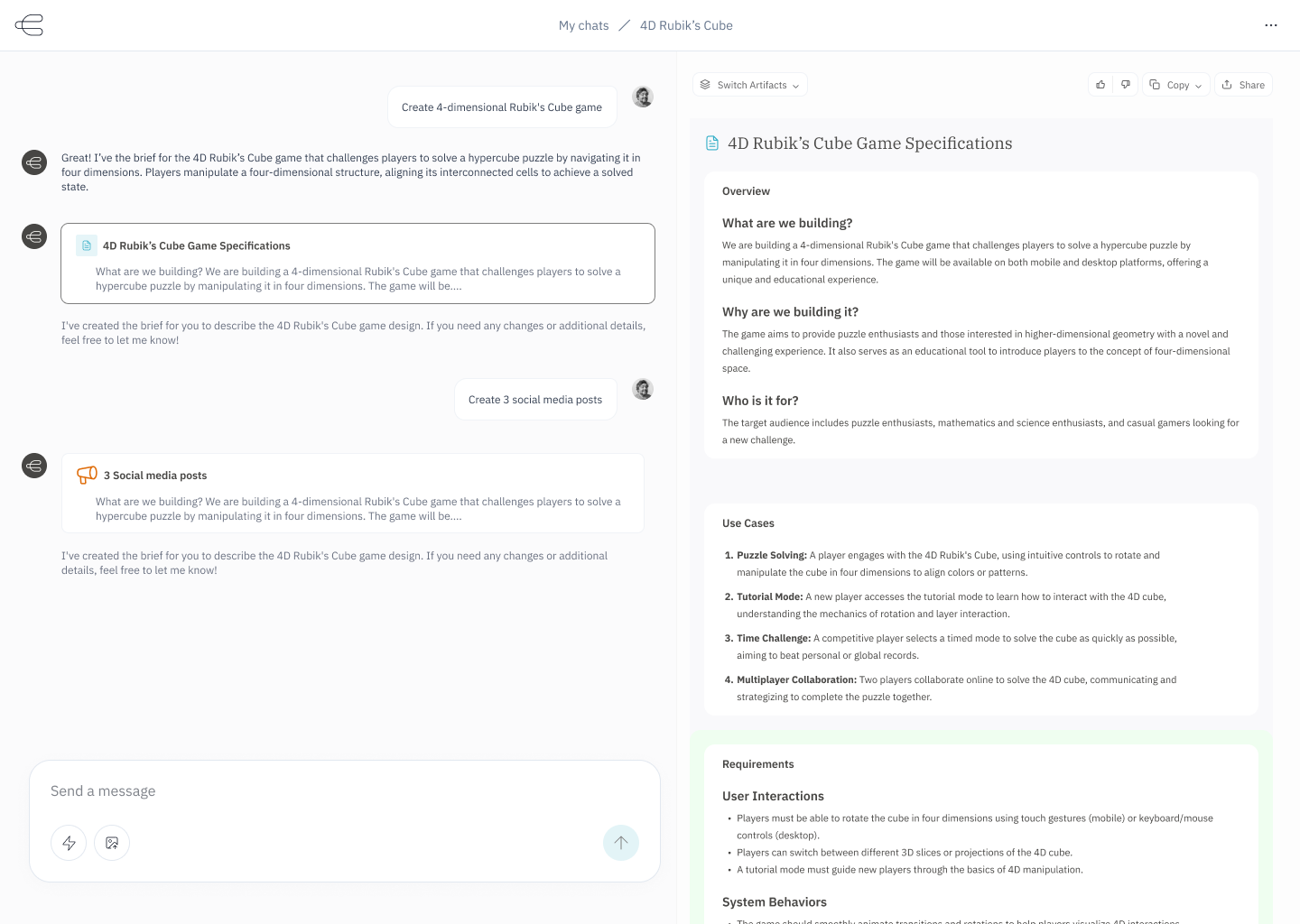Click the megaphone icon on social posts card

pyautogui.click(x=87, y=475)
